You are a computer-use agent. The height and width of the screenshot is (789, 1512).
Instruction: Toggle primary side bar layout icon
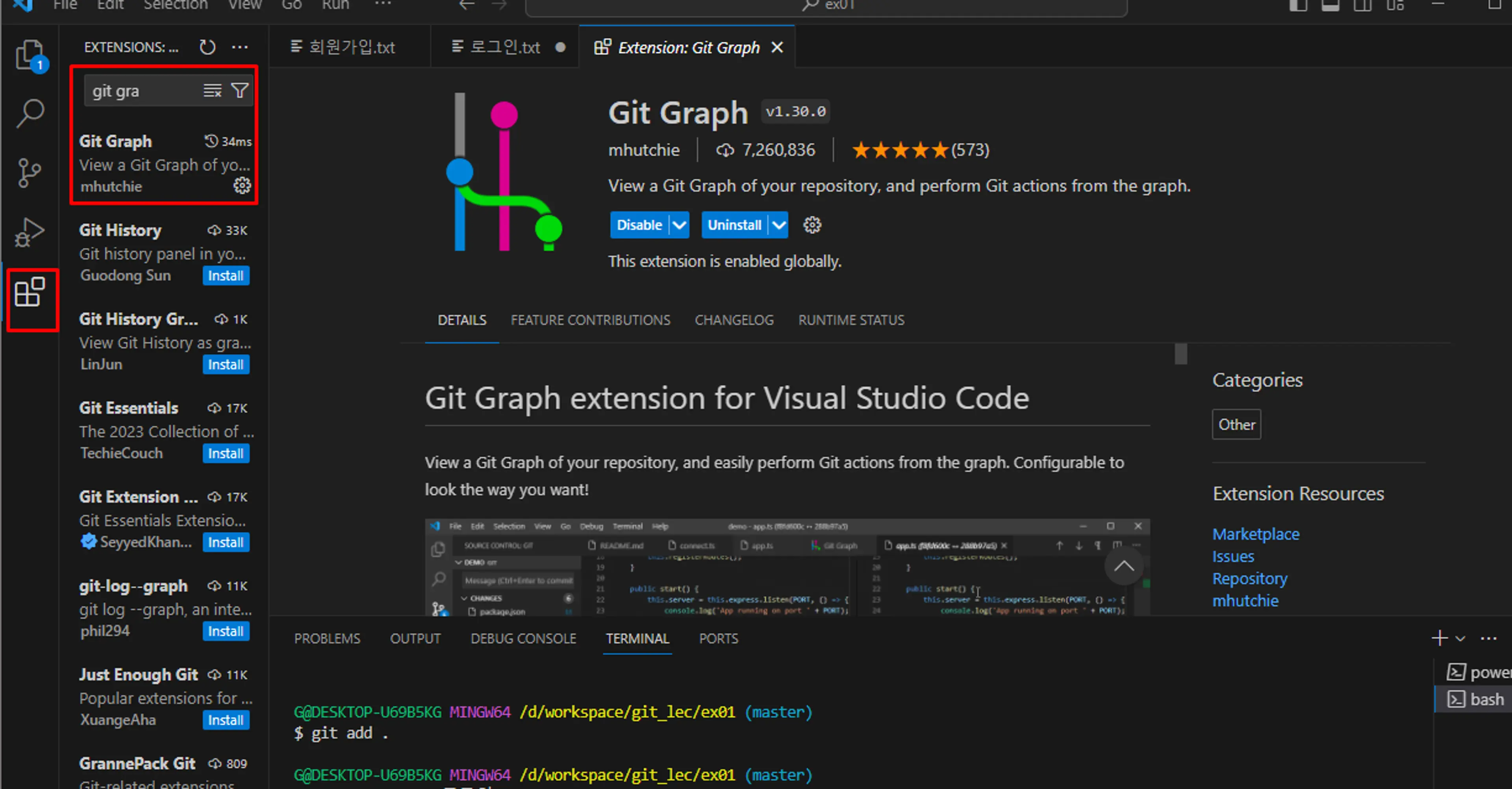(1298, 5)
